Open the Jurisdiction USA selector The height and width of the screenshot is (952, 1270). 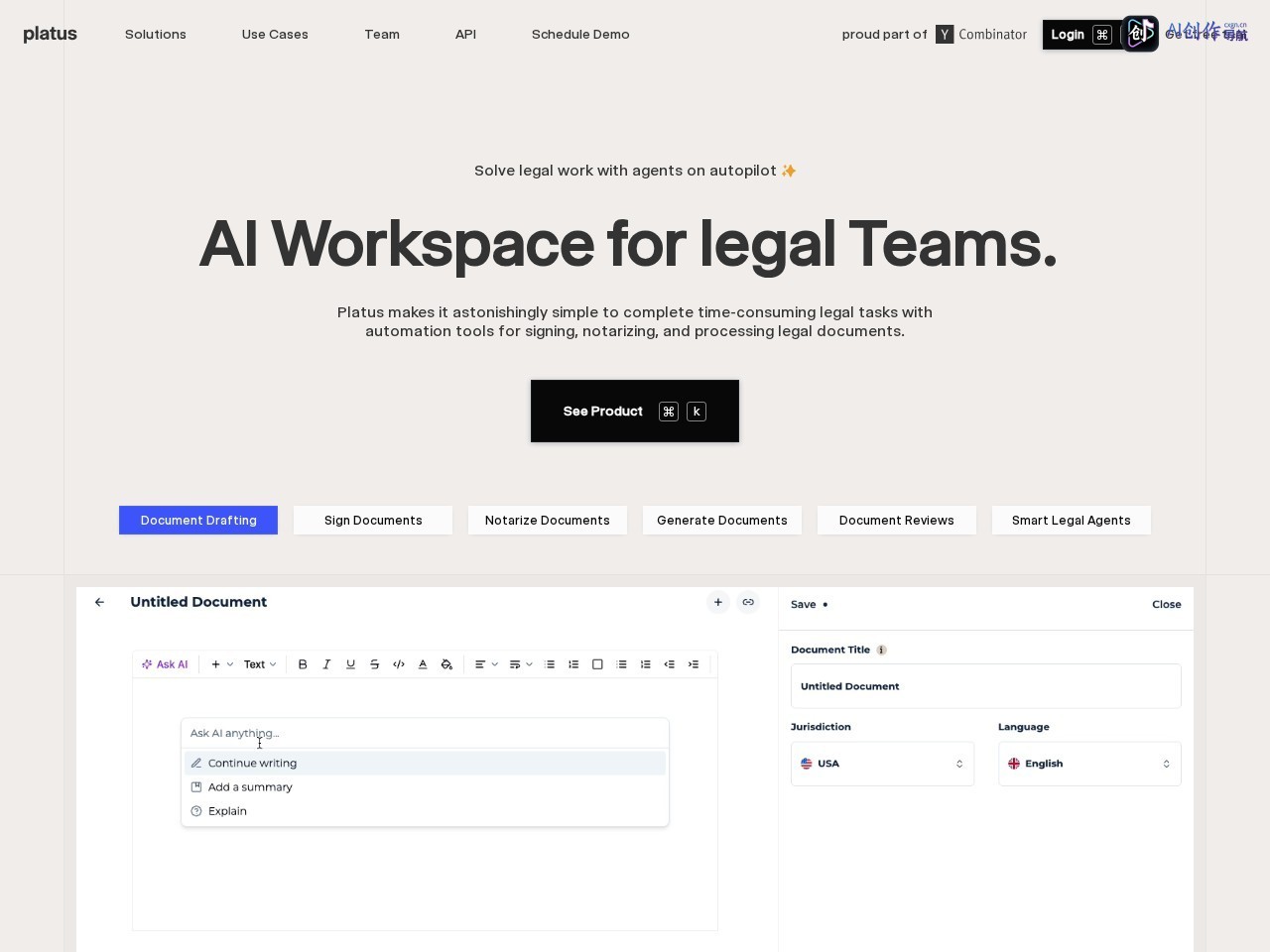click(882, 764)
